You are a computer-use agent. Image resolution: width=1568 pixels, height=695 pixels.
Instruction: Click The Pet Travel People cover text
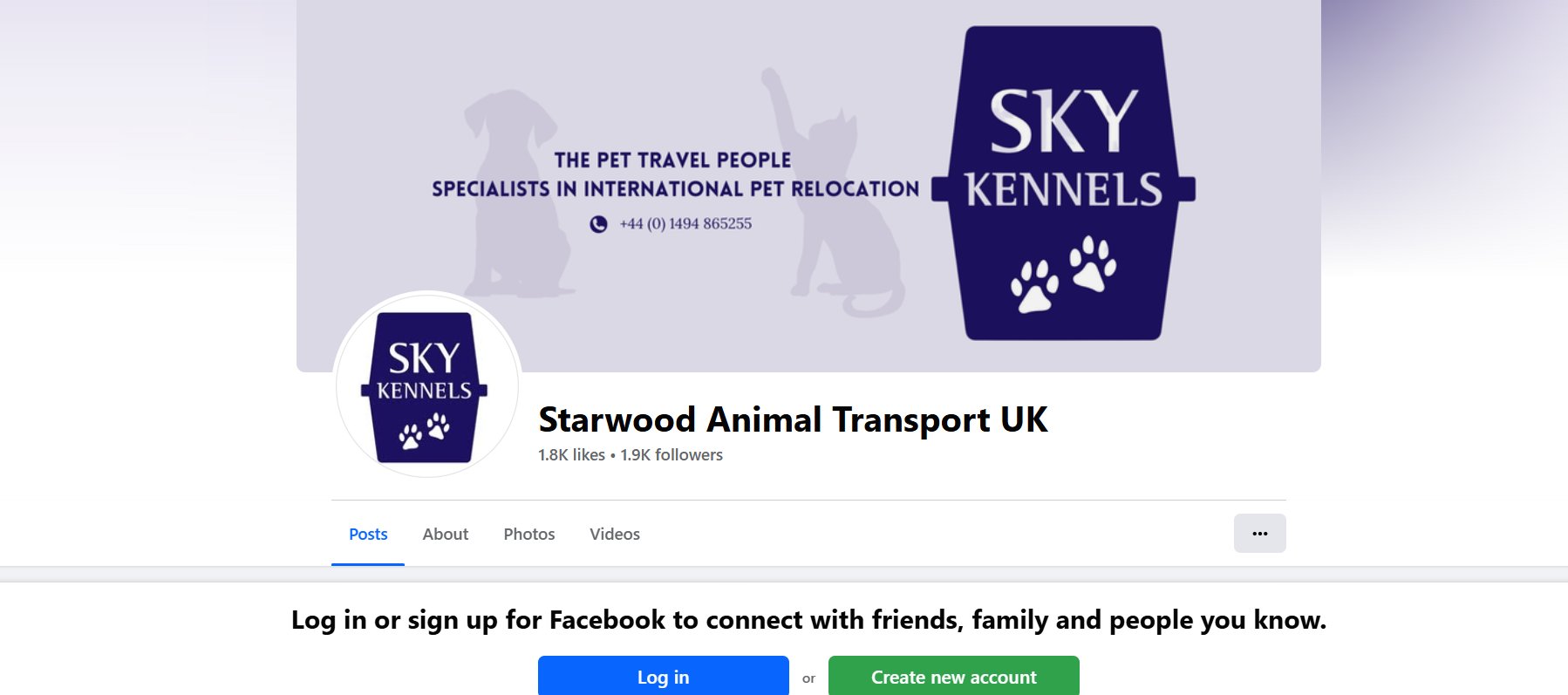672,160
